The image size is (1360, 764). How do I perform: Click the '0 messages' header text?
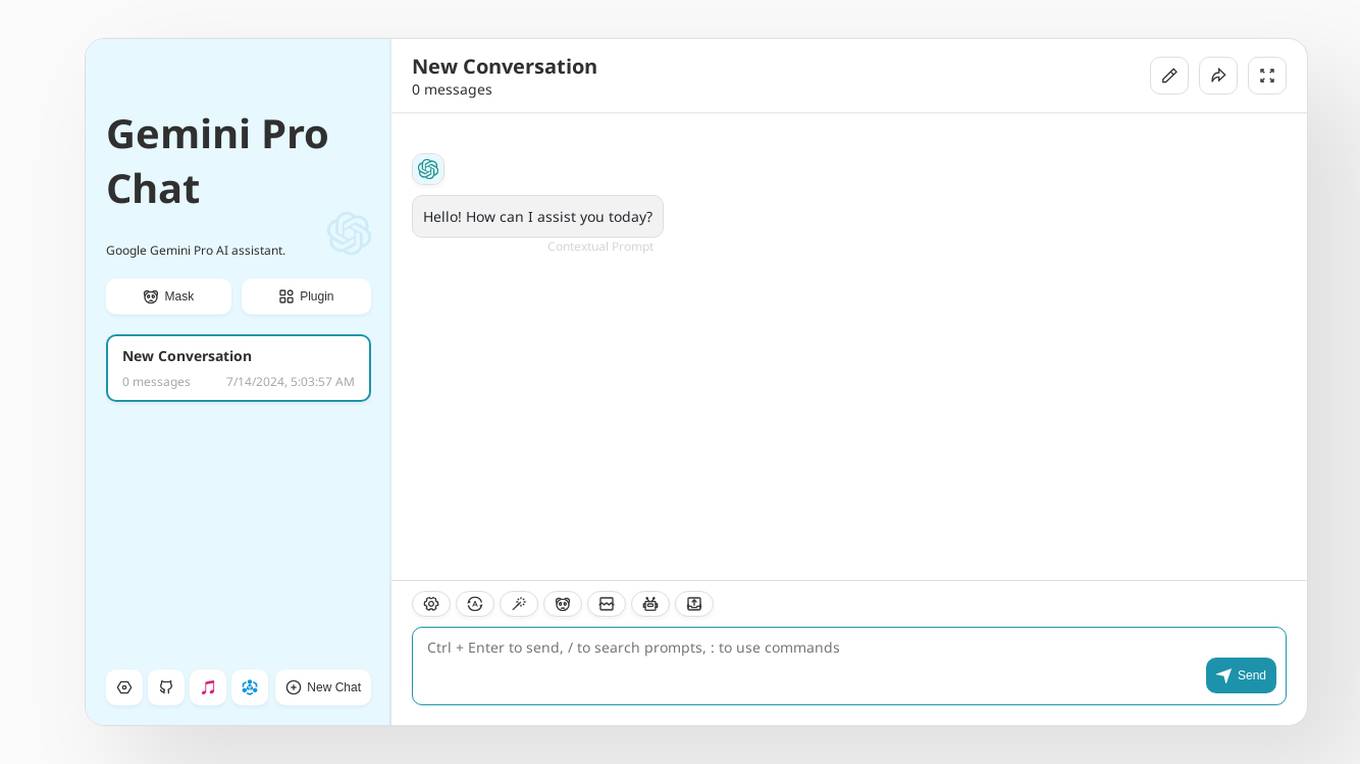pyautogui.click(x=452, y=90)
